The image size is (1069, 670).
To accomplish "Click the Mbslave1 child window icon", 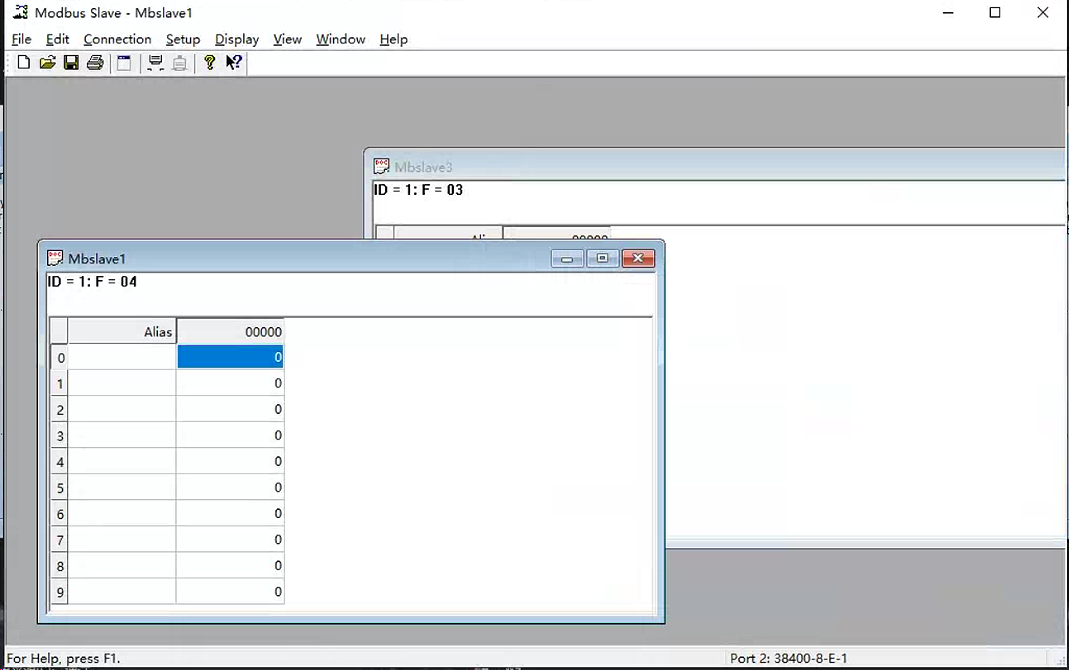I will pos(55,258).
